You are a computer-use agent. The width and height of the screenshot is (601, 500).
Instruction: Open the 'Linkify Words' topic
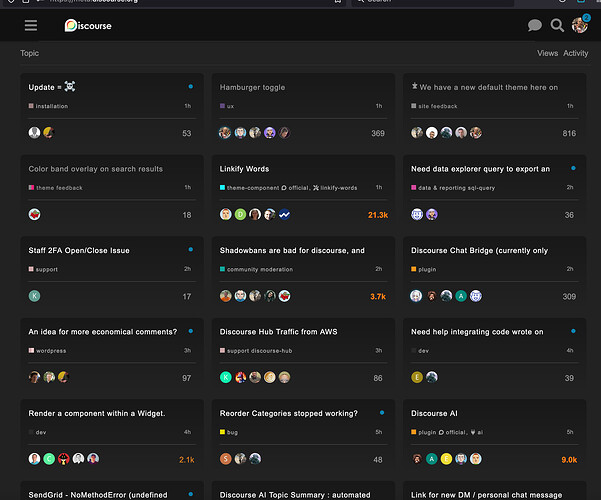(x=244, y=169)
